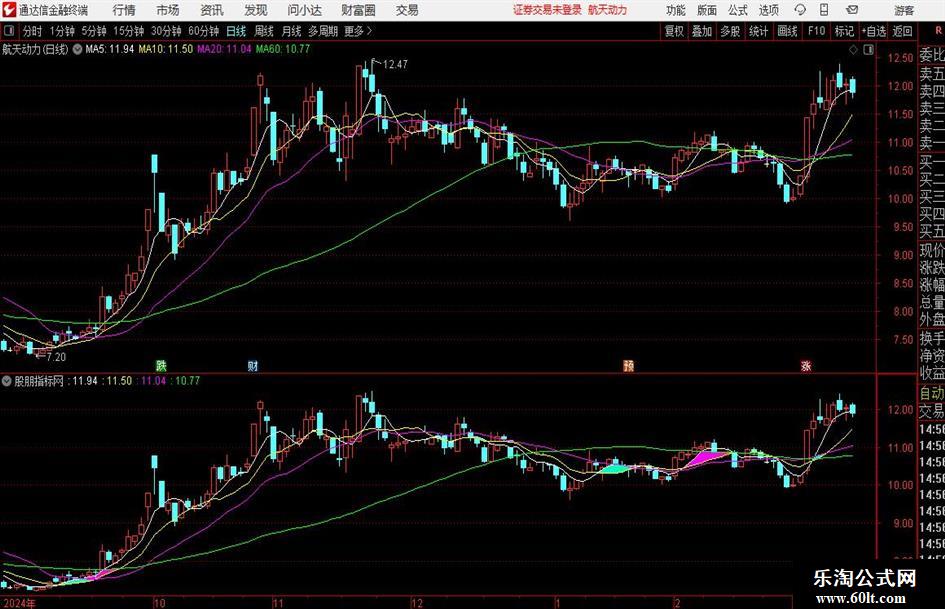Click the 涨 event marker on the chart
The image size is (945, 609).
pos(806,365)
